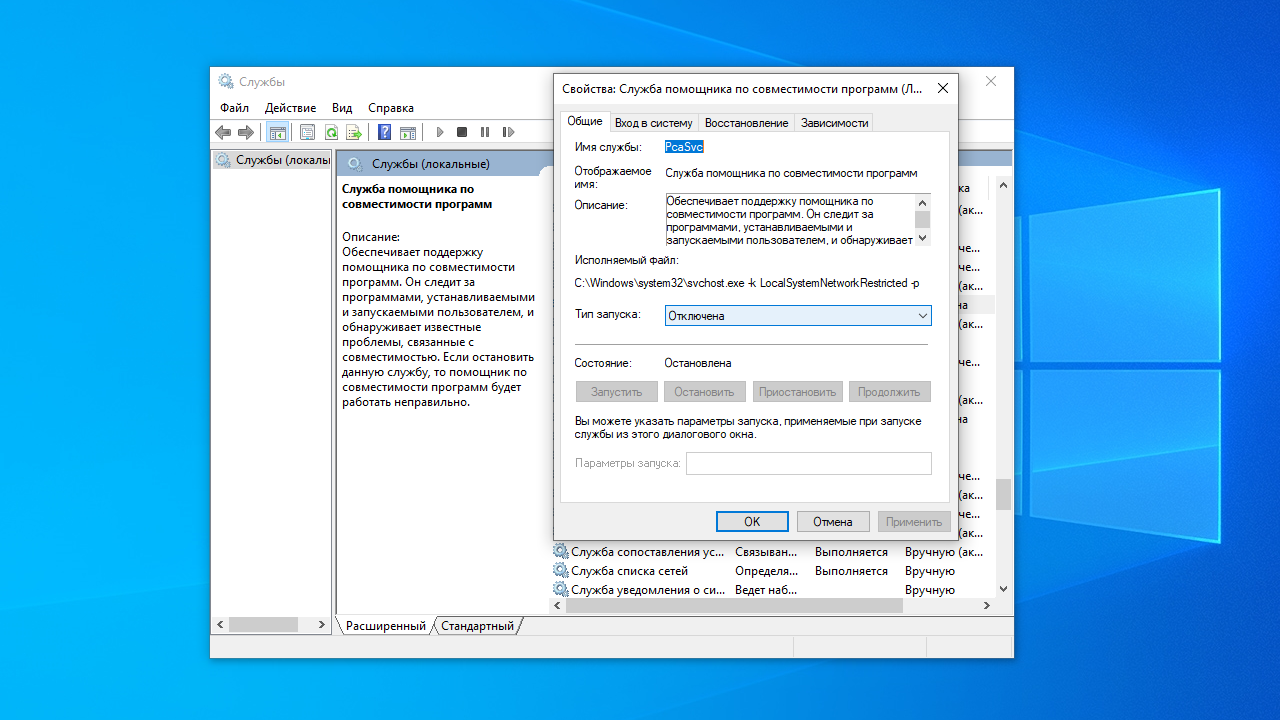Click the 'Связыван...' description cell
The width and height of the screenshot is (1280, 720).
[766, 552]
